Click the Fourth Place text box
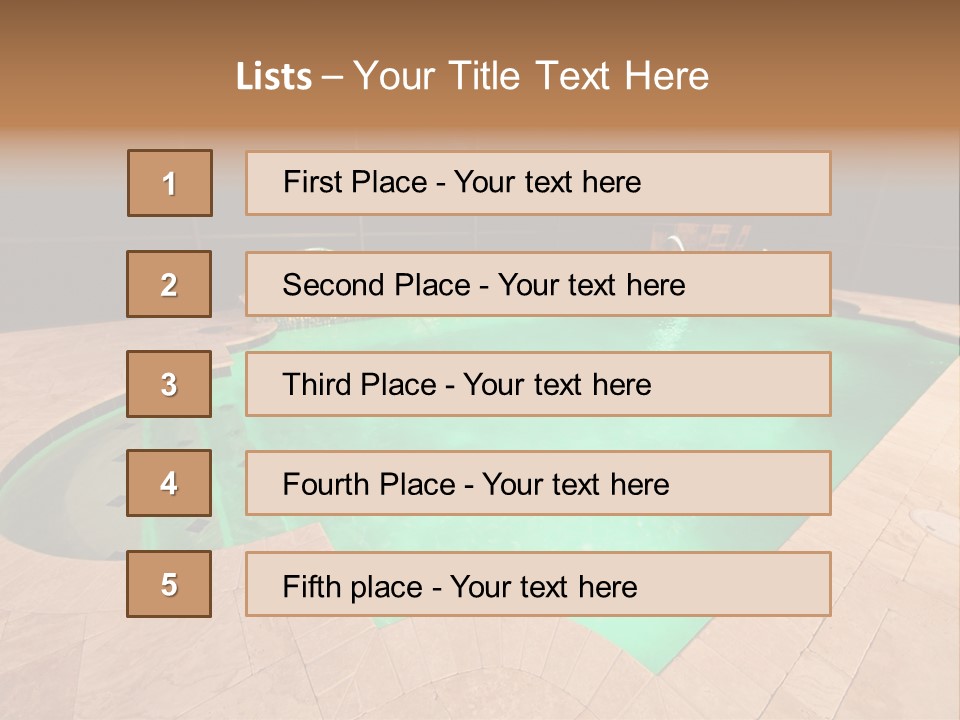Screen dimensions: 960x720 coord(750,484)
